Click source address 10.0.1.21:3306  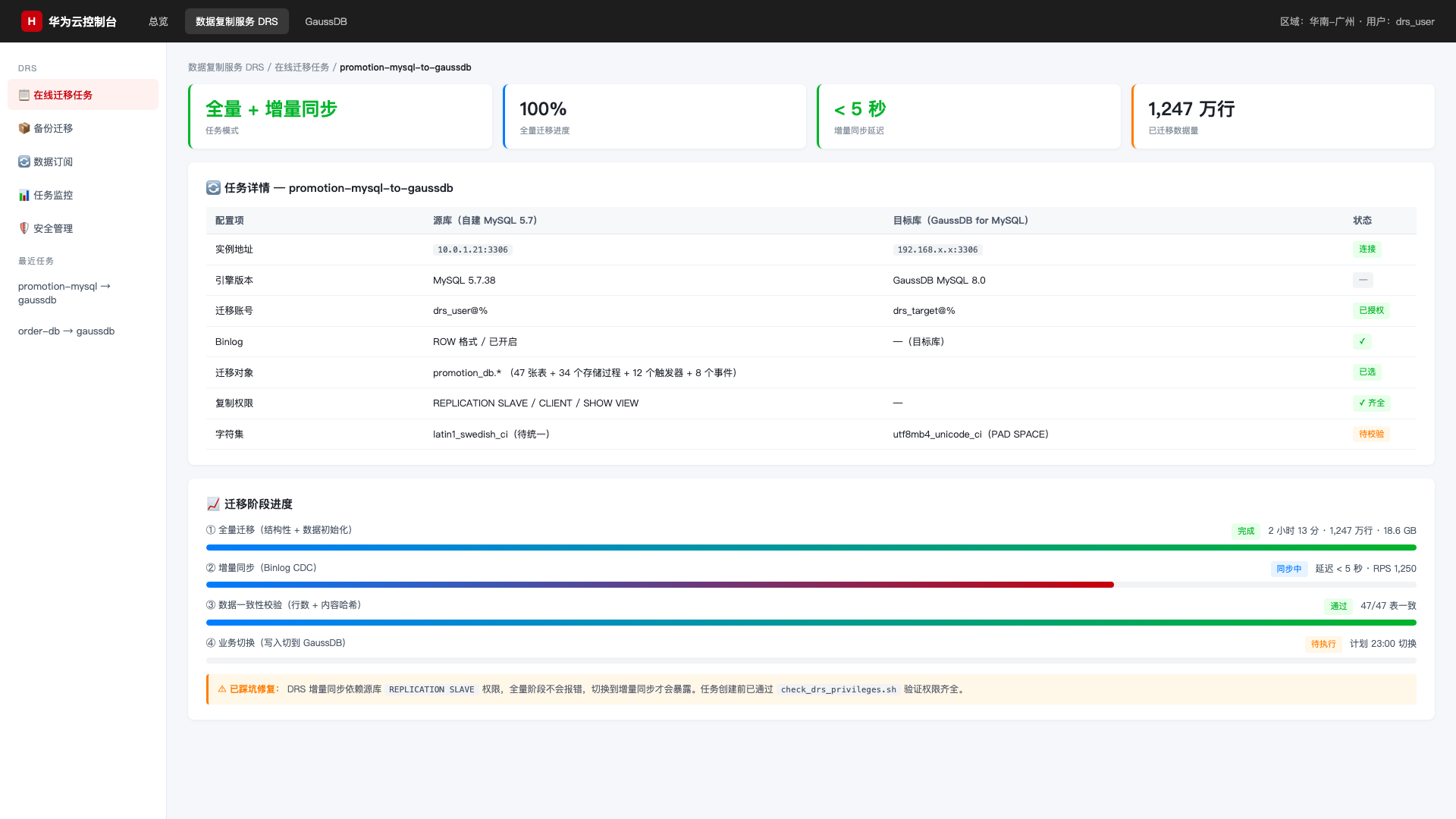(472, 249)
